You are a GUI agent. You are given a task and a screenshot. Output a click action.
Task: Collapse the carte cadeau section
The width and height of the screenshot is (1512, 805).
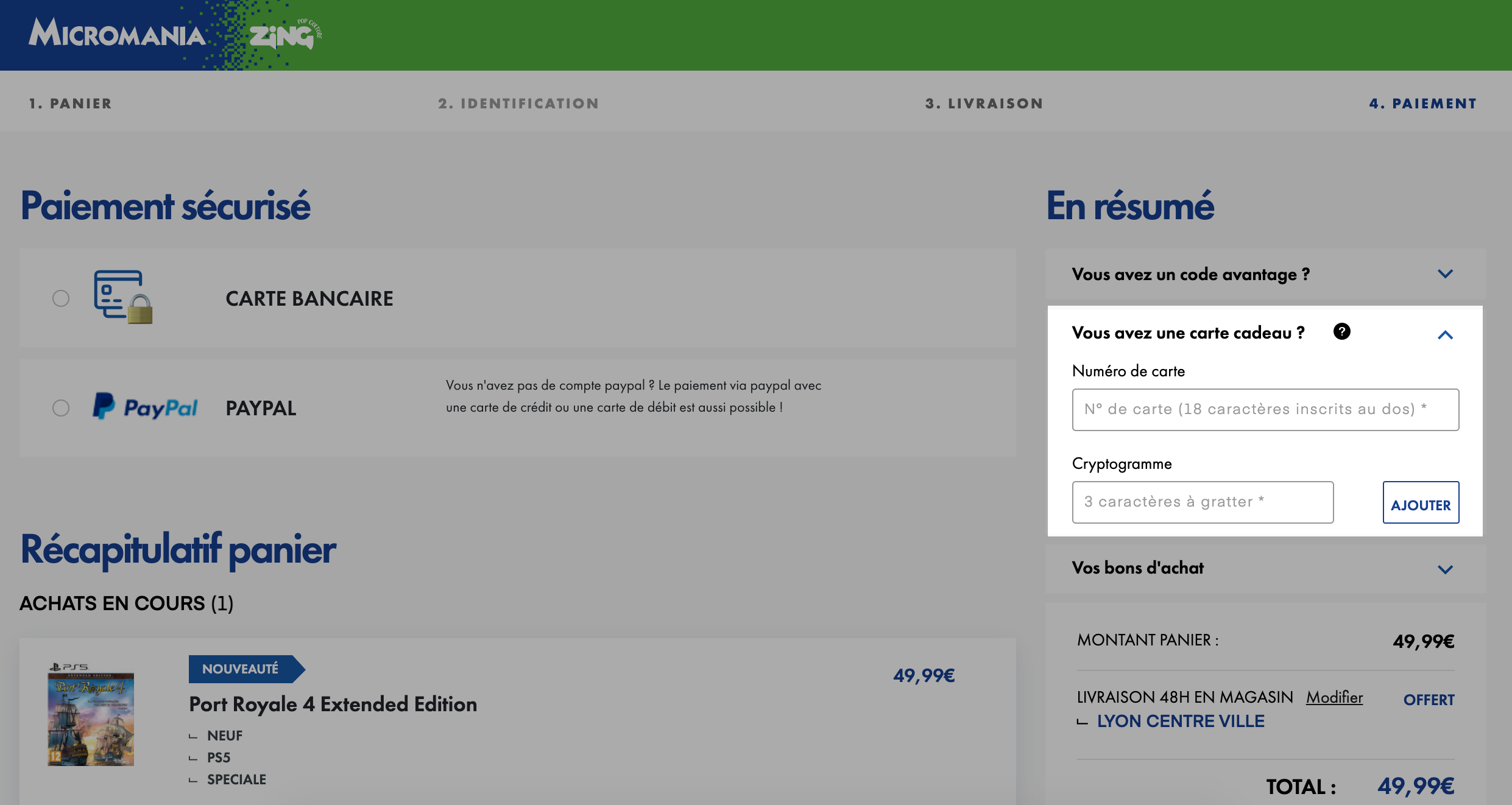tap(1445, 334)
